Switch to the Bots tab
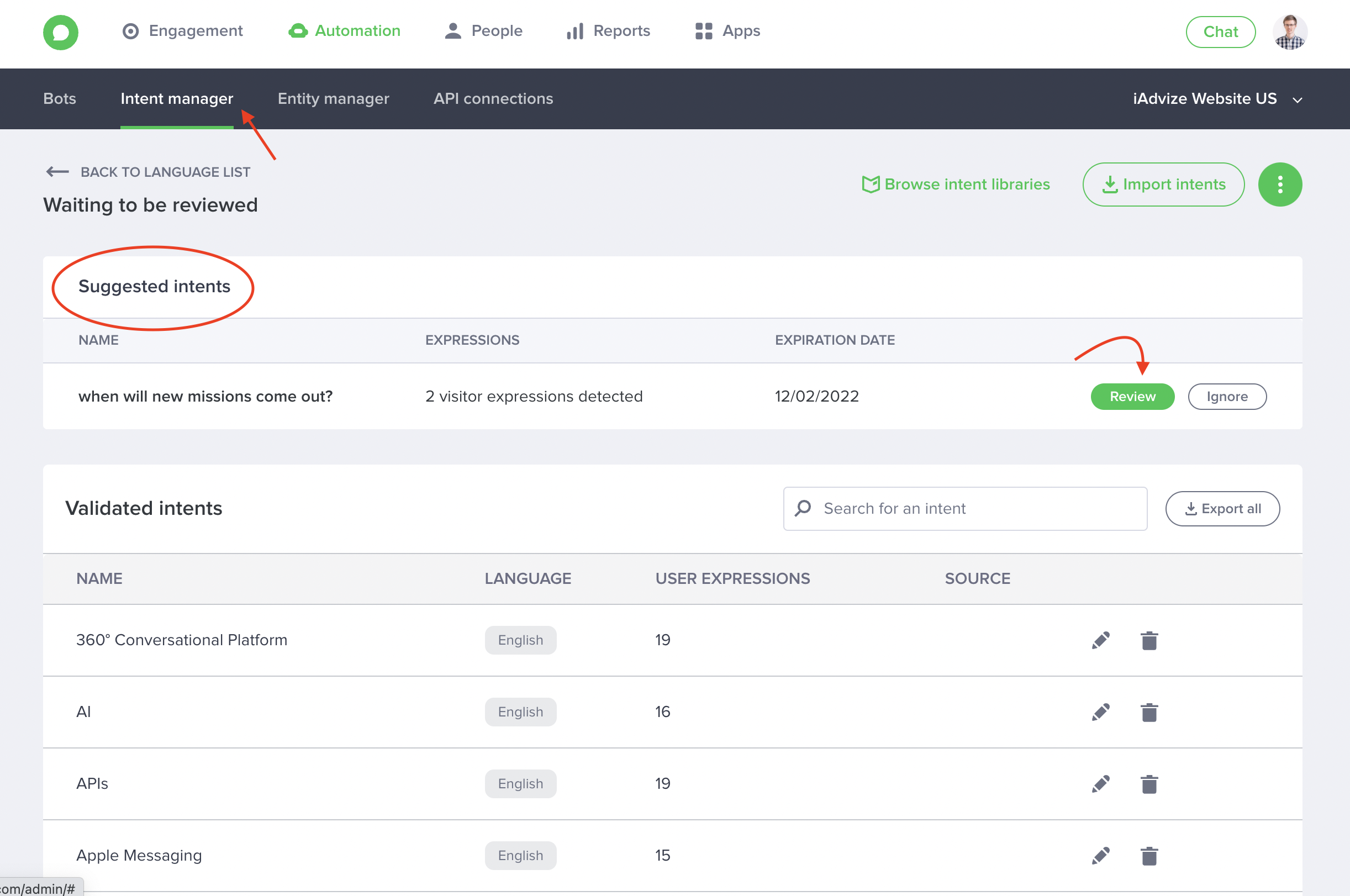Screen dimensions: 1350x896 (x=60, y=98)
